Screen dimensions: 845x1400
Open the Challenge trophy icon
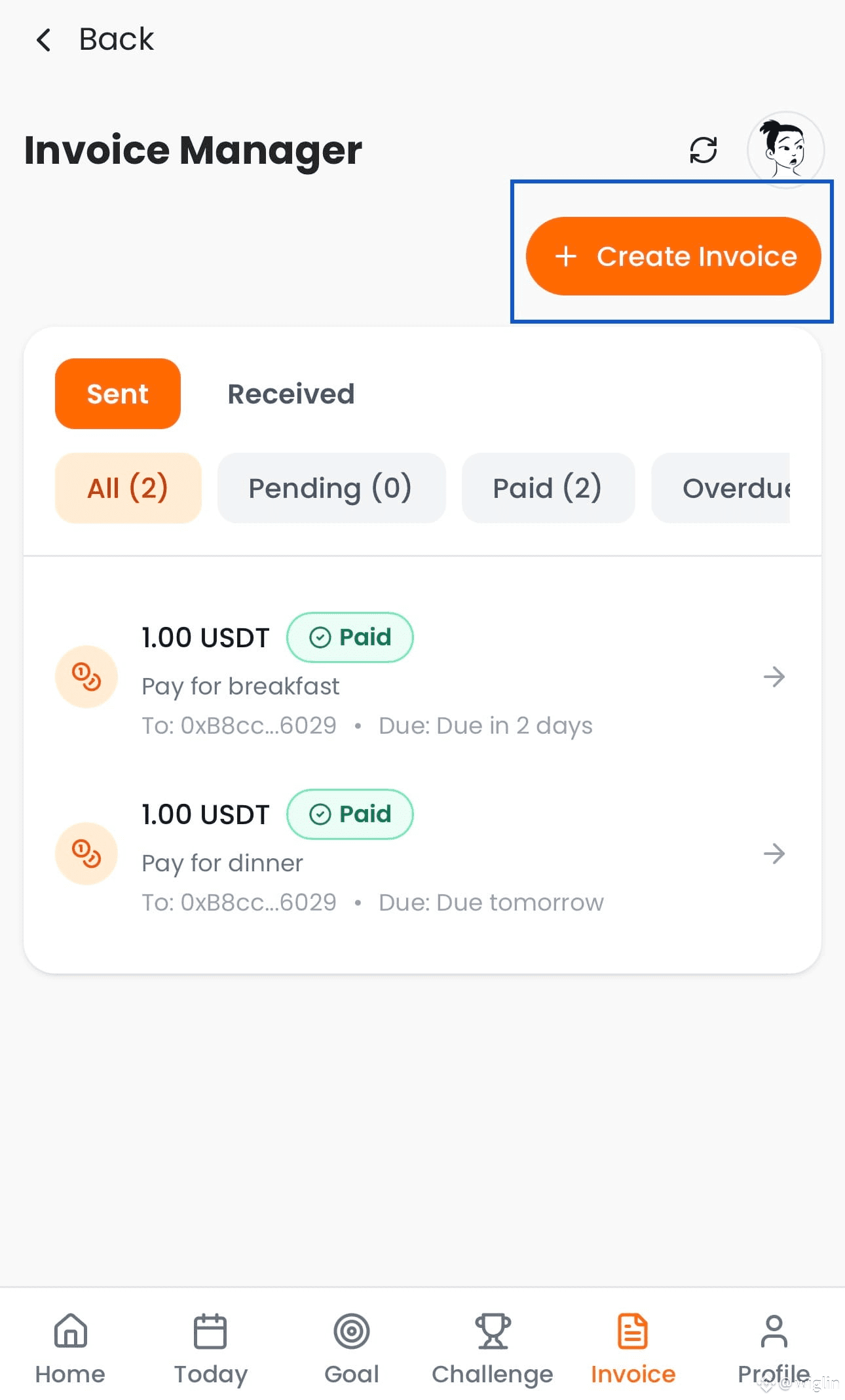click(x=493, y=1331)
